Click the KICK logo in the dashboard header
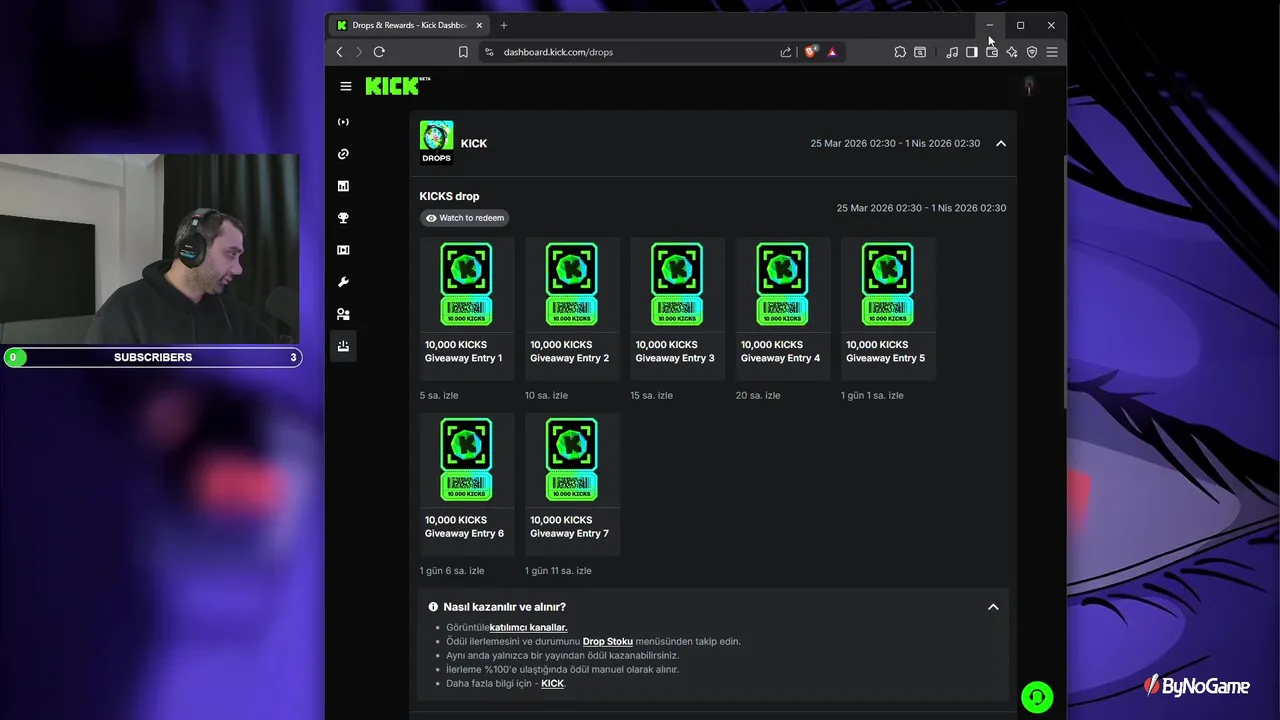1280x720 pixels. (397, 86)
